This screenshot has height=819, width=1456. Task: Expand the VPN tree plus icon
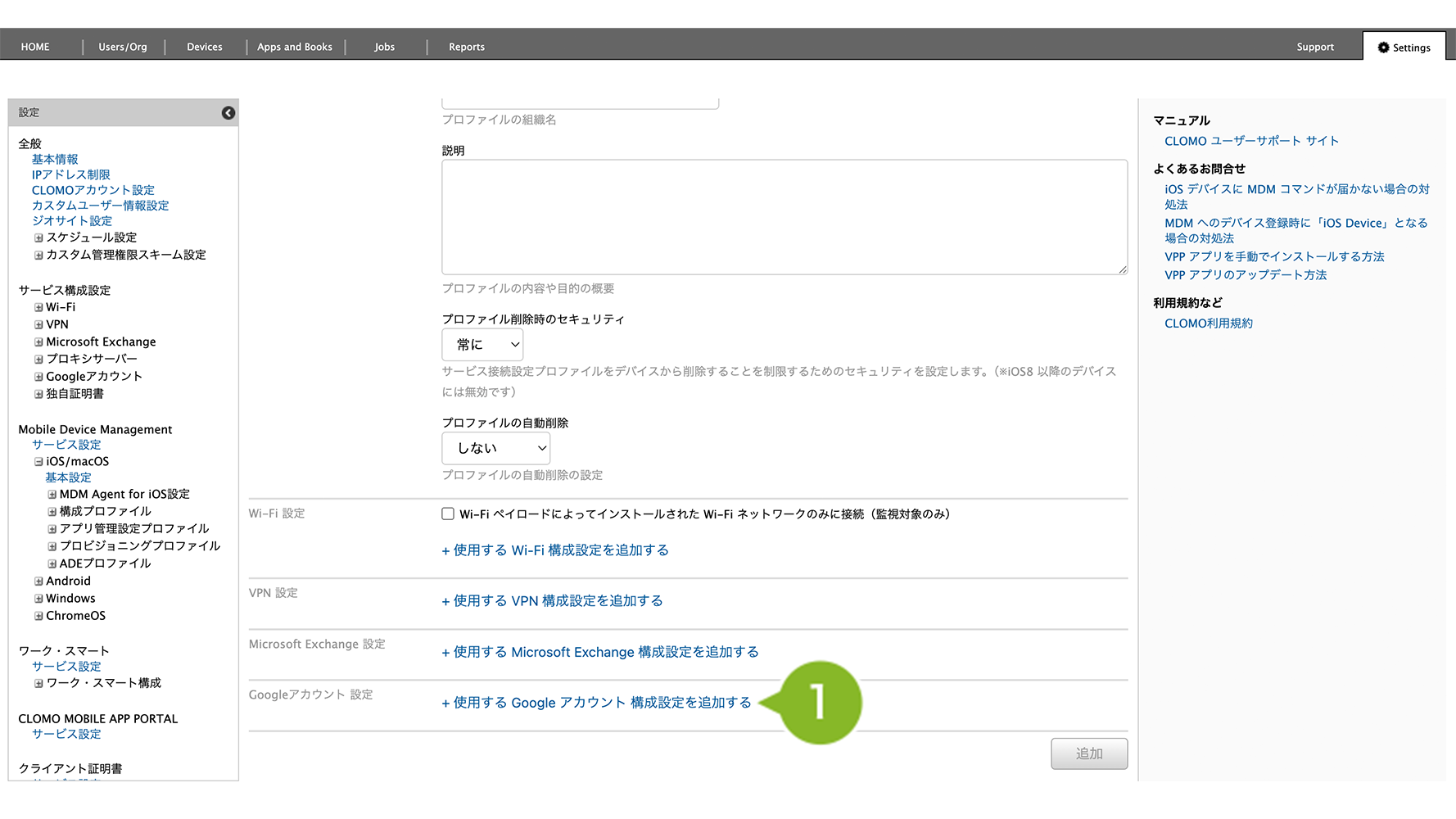pyautogui.click(x=38, y=325)
